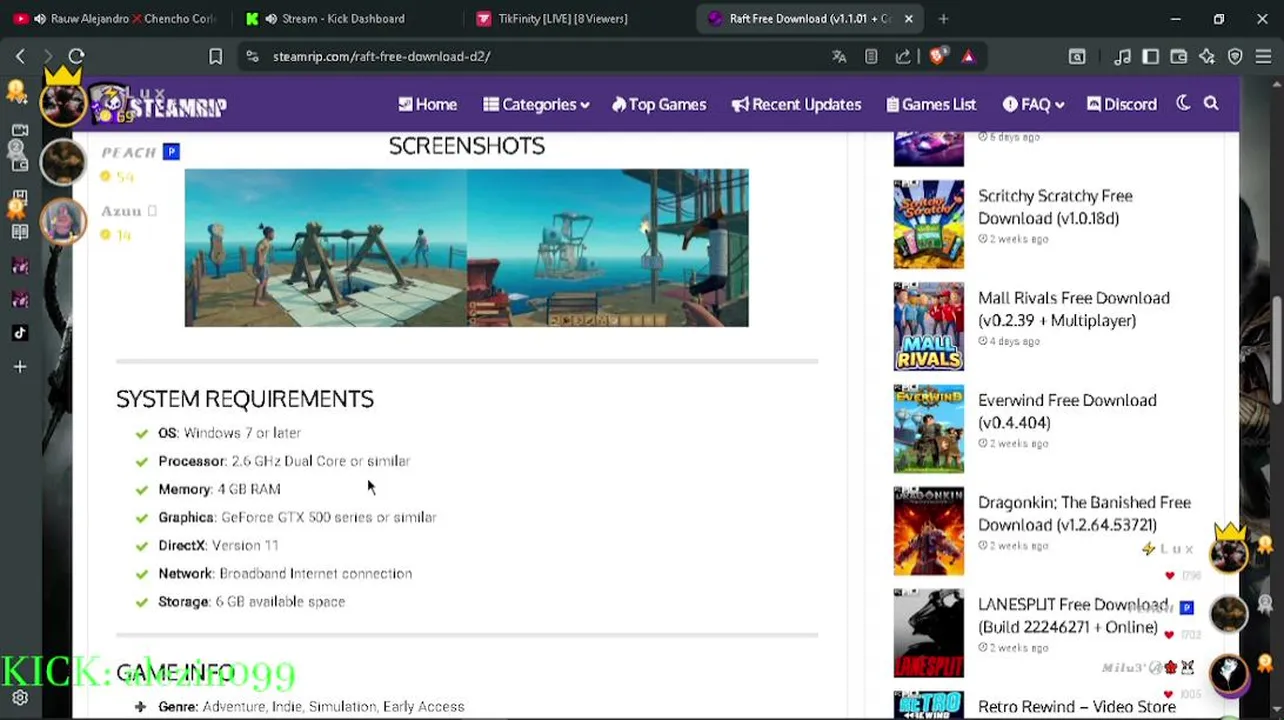The image size is (1284, 720).
Task: Open Leo AI sparkle icon
Action: click(1207, 57)
